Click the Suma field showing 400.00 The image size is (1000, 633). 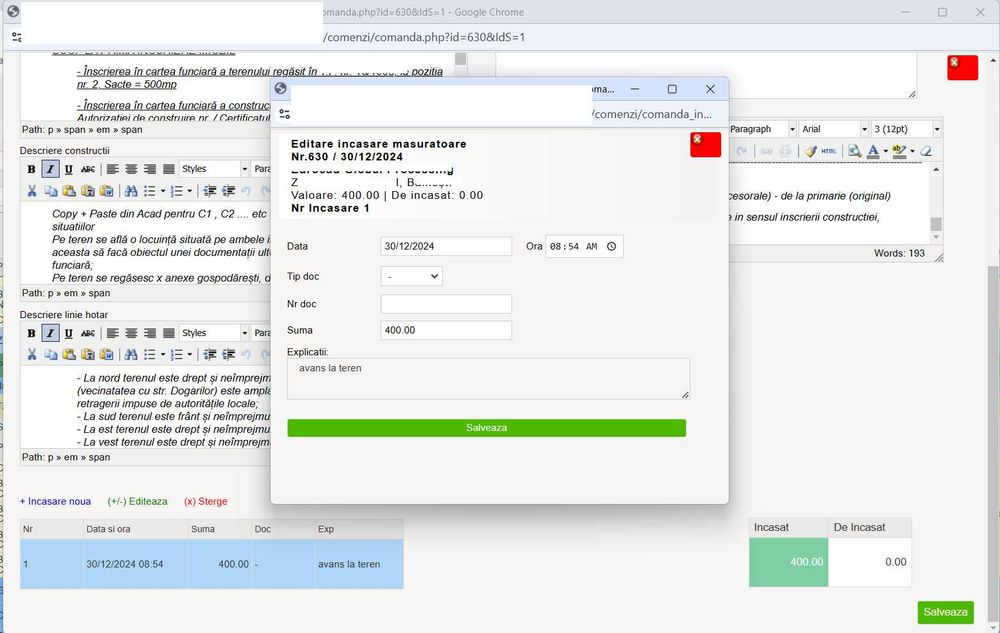[x=446, y=330]
